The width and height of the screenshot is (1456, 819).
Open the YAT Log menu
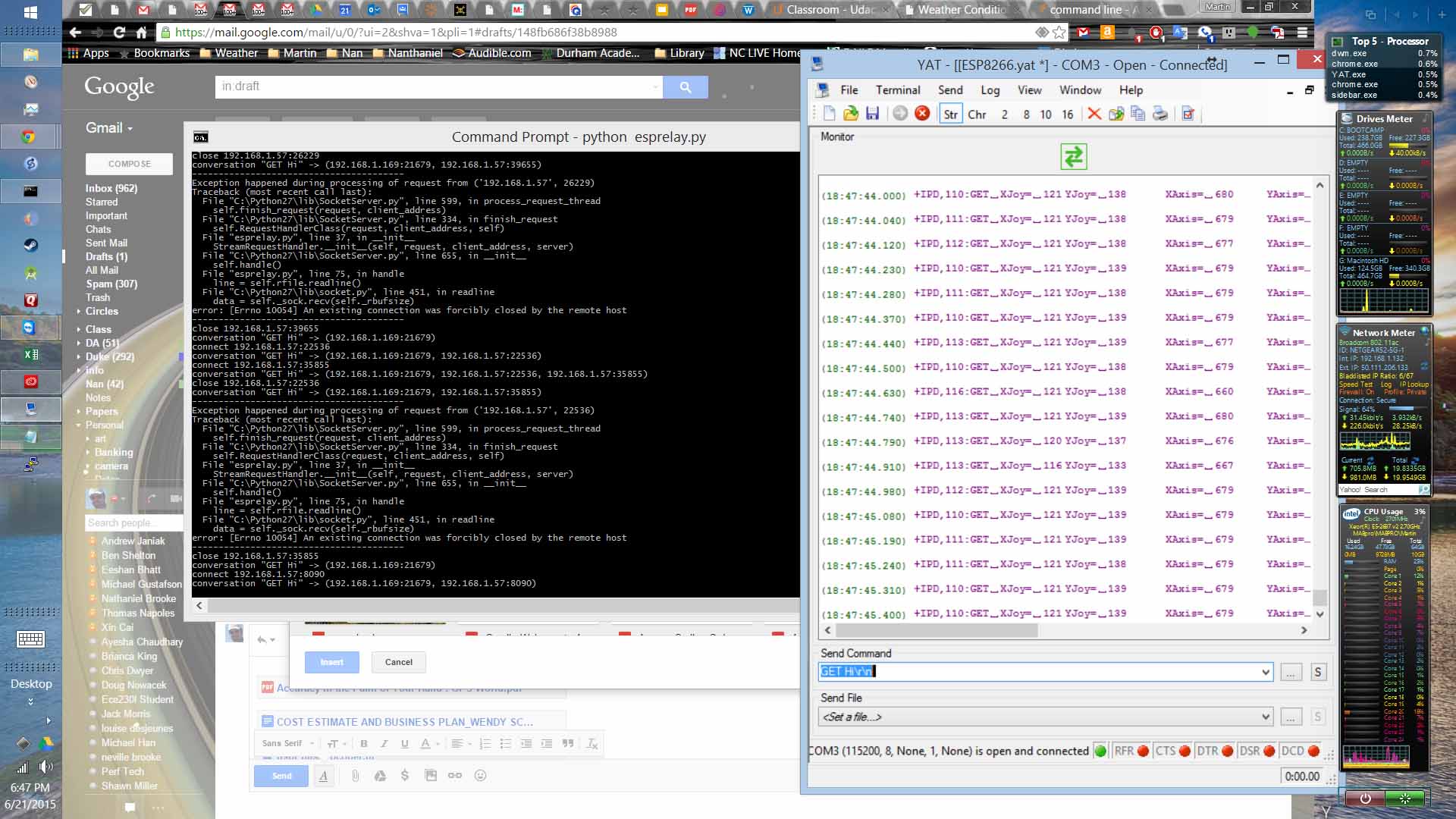coord(990,89)
